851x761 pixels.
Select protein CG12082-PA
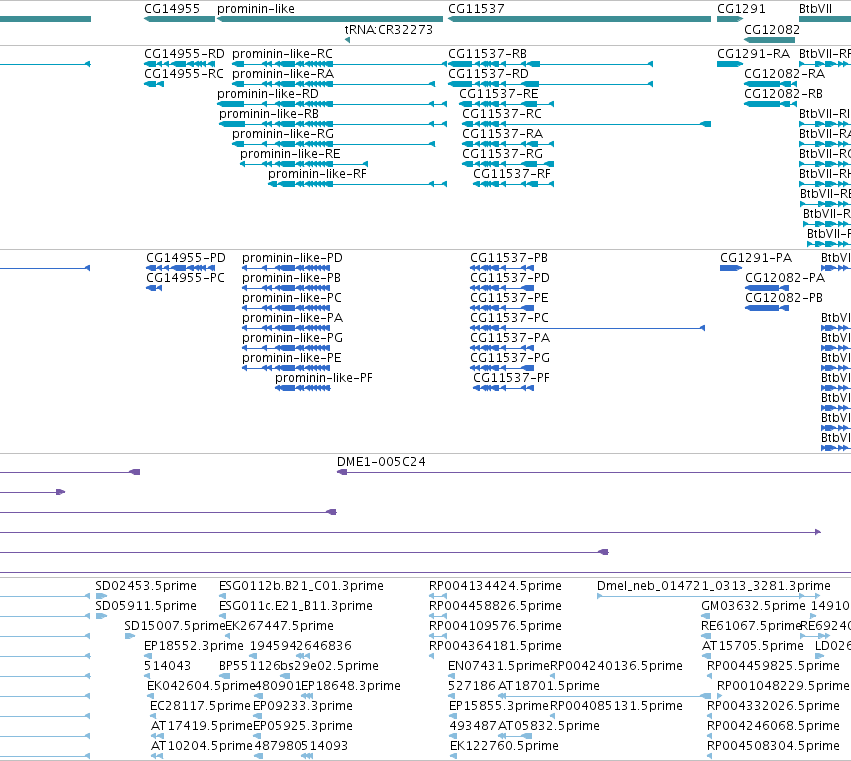[767, 288]
